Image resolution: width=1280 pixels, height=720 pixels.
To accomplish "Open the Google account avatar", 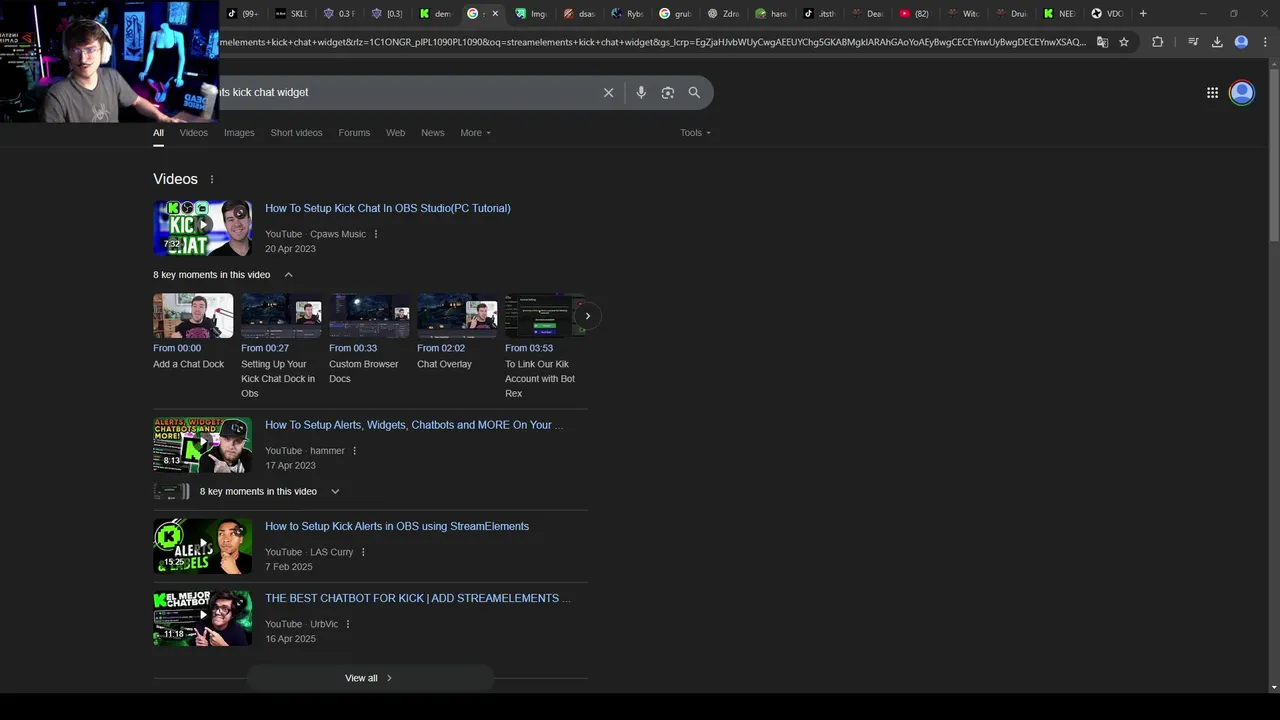I will (1242, 93).
